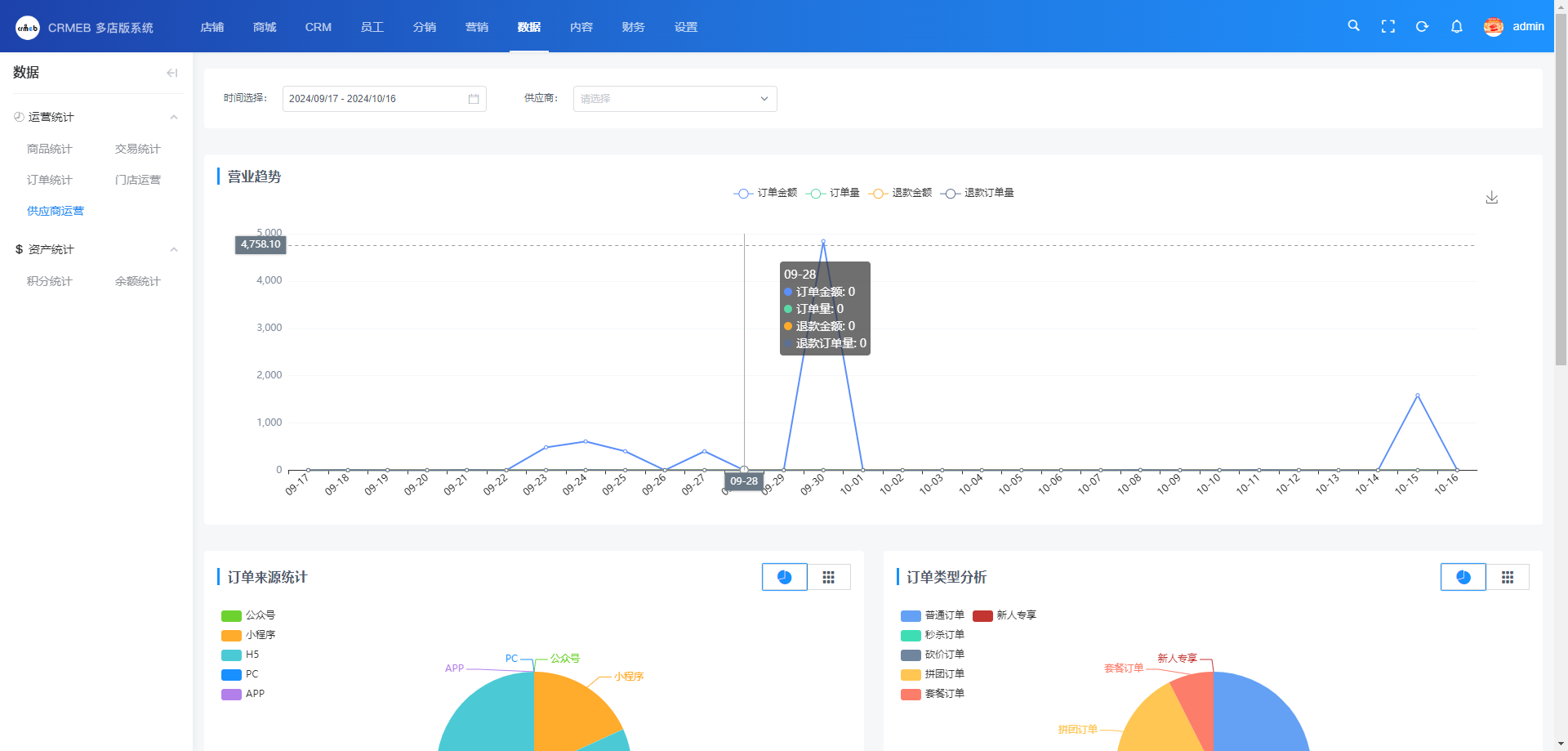Open the 供应商 dropdown selector

675,99
